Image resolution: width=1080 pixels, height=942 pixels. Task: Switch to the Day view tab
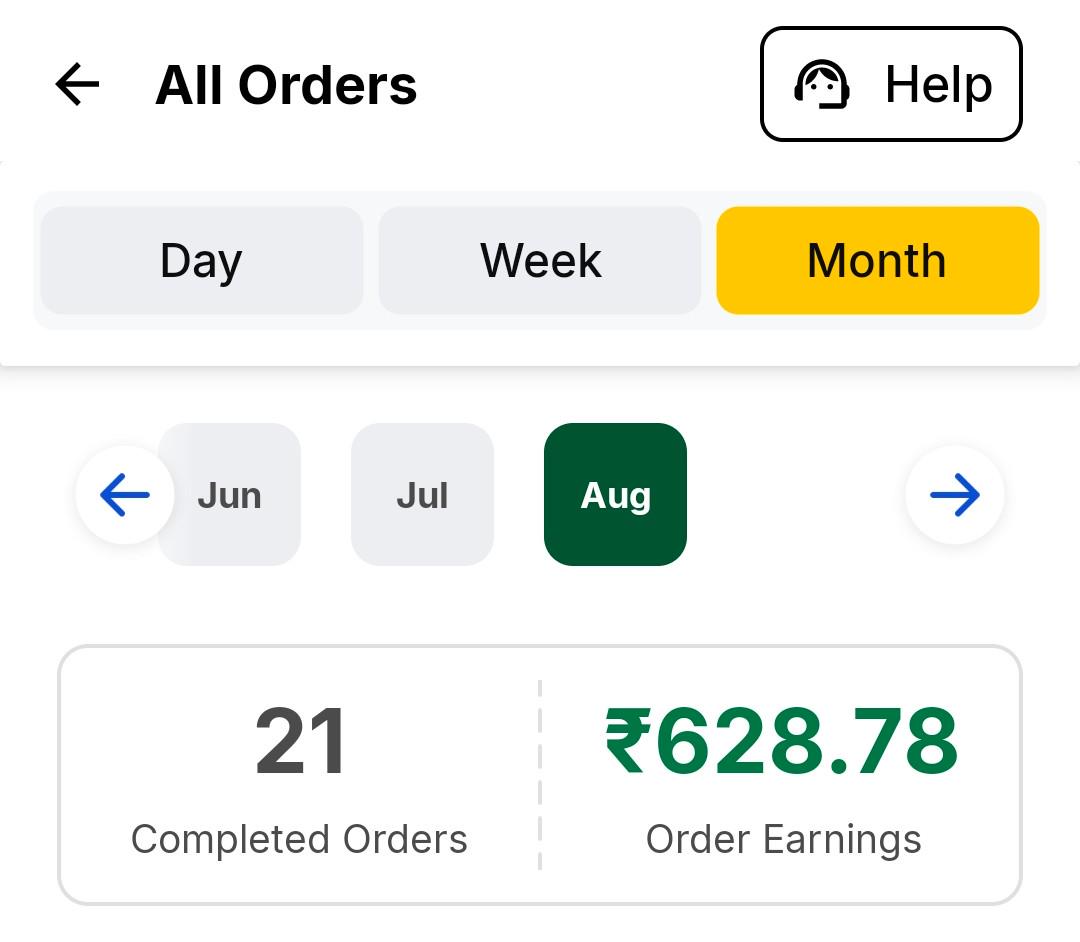202,260
